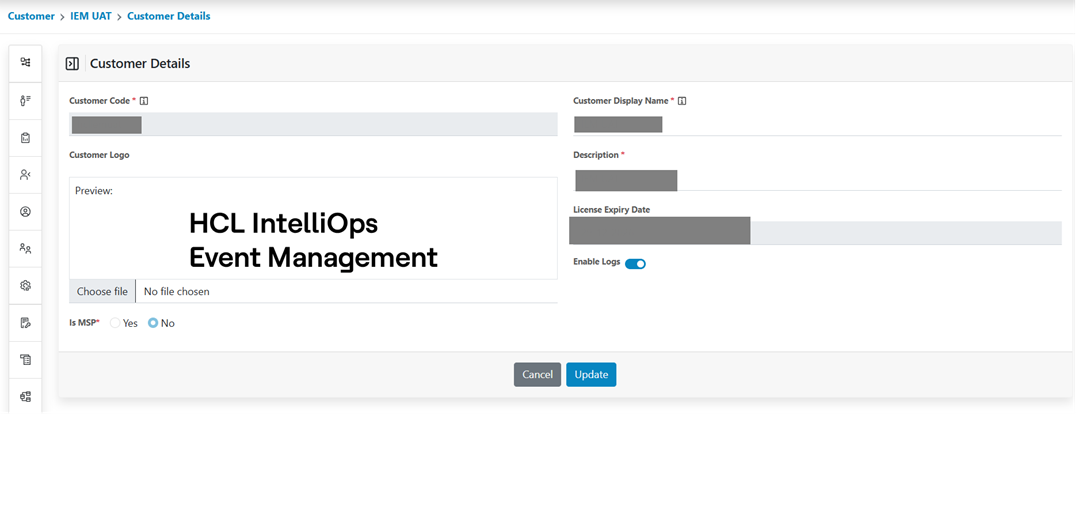Click the Customer Code info icon
1090x521 pixels.
pos(145,101)
